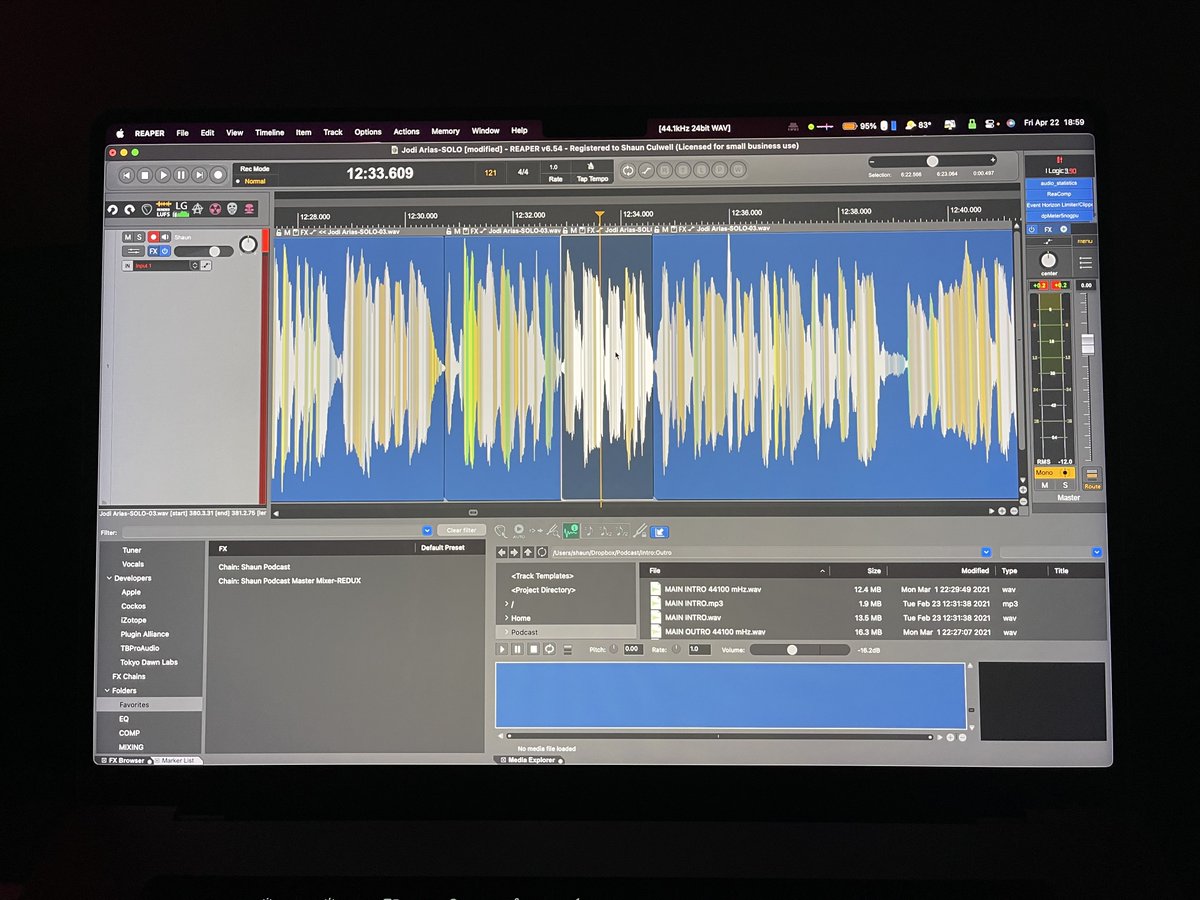Click the horizontal zoom slider above Selection
The image size is (1200, 900).
[932, 161]
